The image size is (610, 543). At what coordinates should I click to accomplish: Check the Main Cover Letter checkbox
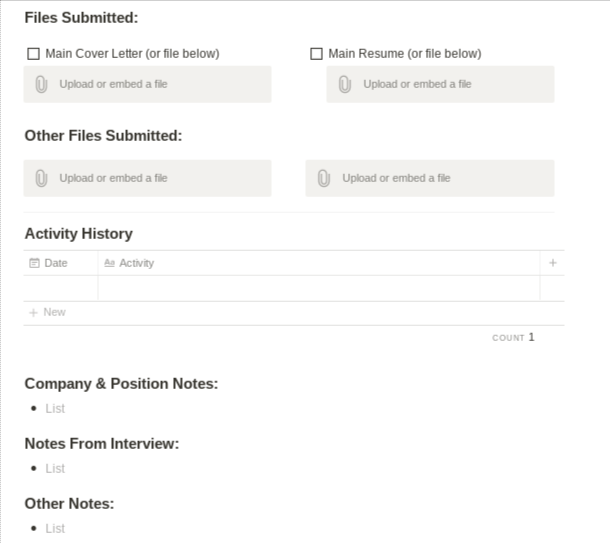coord(34,54)
